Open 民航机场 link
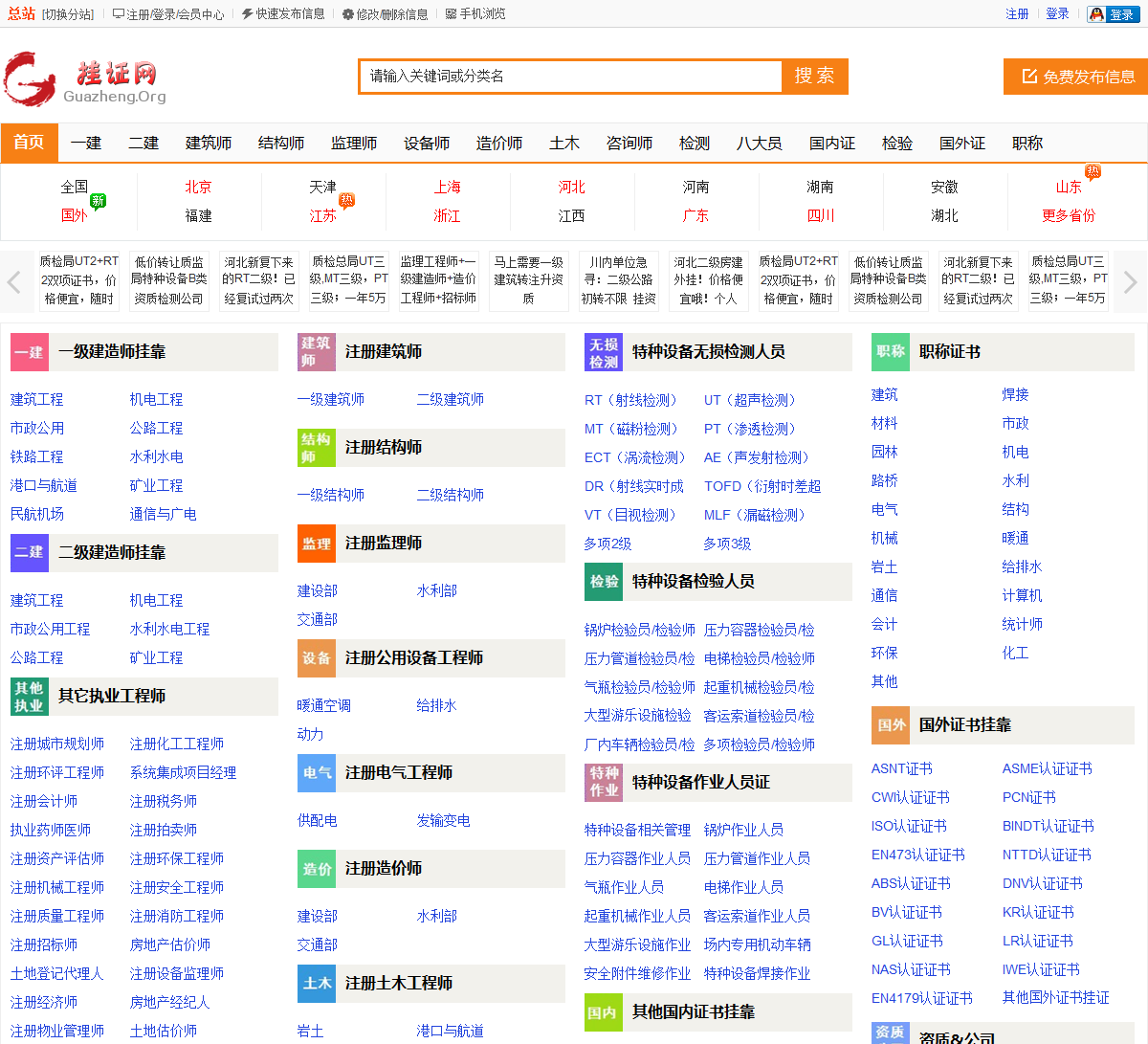The image size is (1148, 1044). click(x=37, y=515)
